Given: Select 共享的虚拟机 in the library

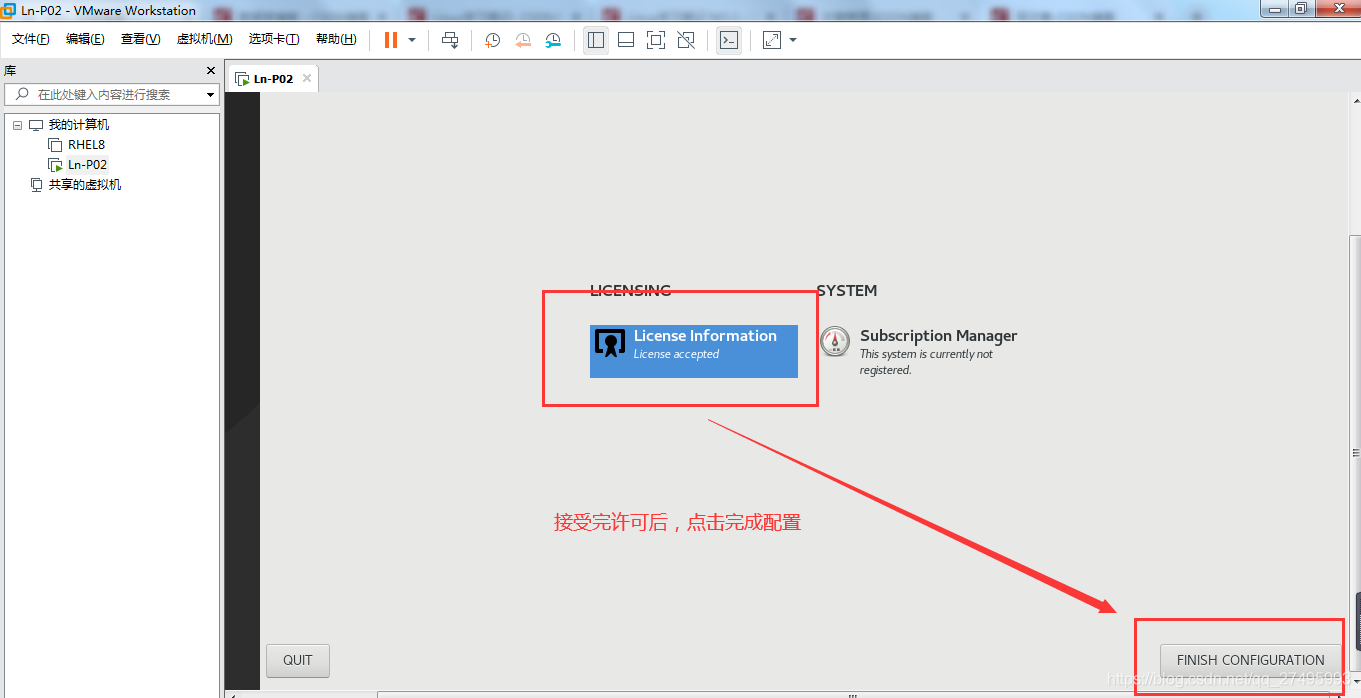Looking at the screenshot, I should [85, 185].
